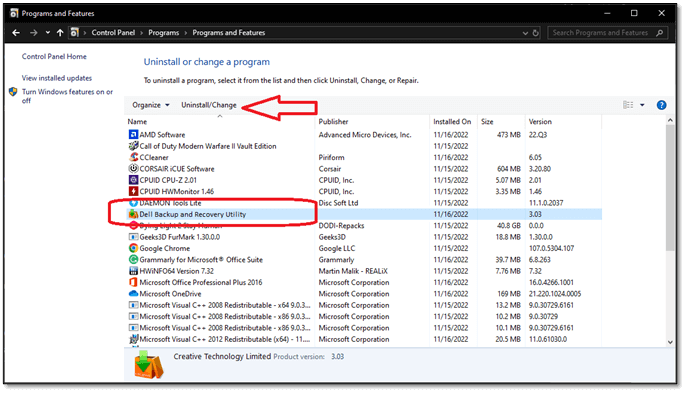Click the CPUID CPU-Z 2.01 icon
686x393 pixels.
click(x=133, y=180)
